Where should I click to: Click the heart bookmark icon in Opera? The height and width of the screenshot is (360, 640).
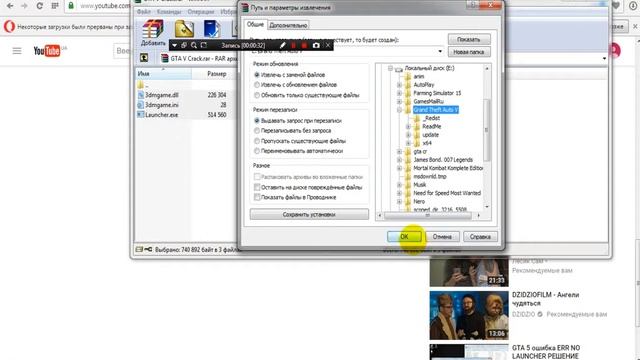[616, 6]
